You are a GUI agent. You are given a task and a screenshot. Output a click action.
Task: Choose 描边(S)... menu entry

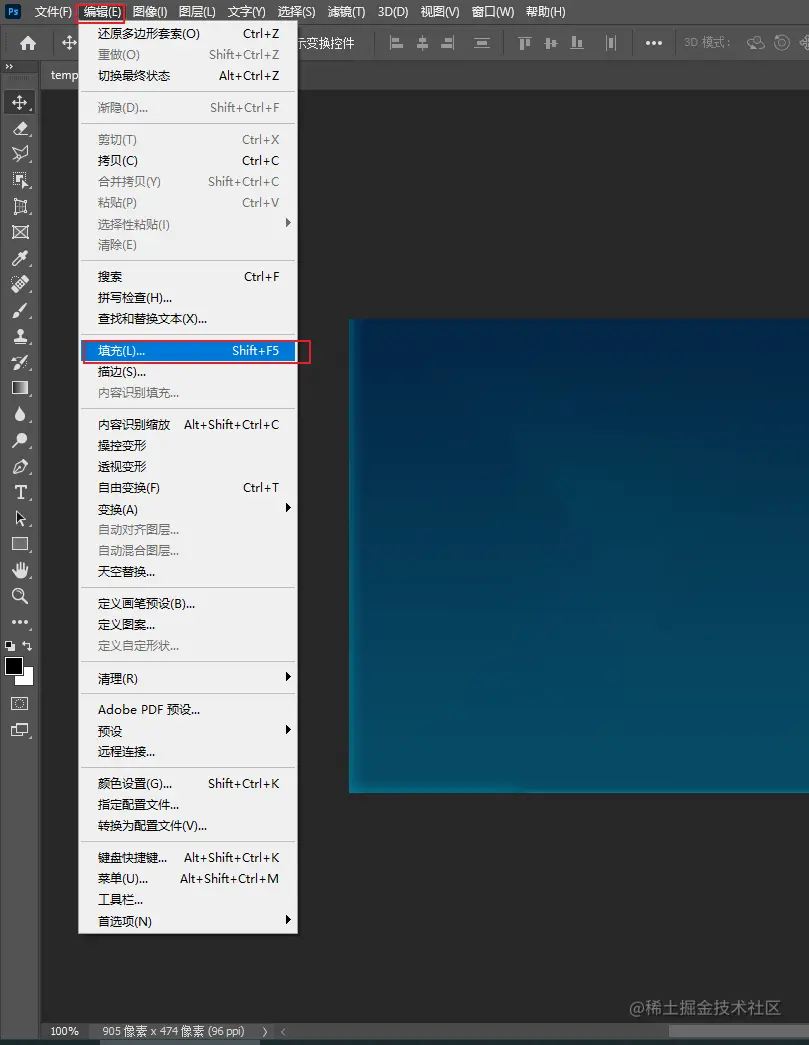(x=189, y=372)
